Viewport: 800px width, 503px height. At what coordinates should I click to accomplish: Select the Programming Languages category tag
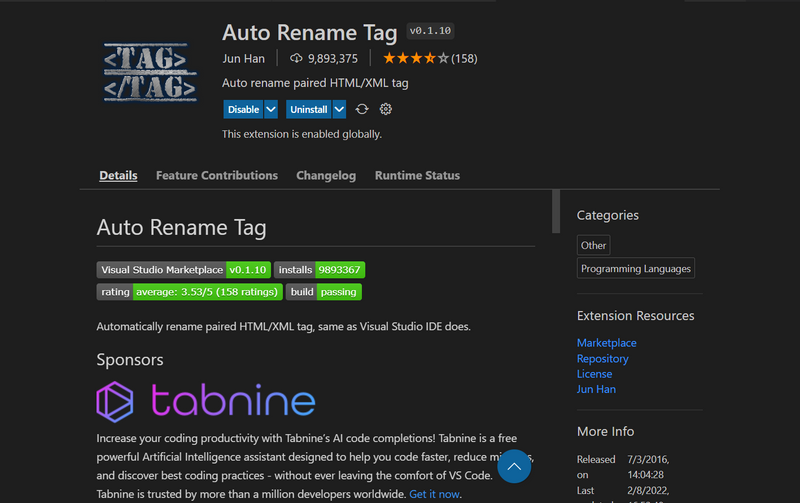click(636, 268)
